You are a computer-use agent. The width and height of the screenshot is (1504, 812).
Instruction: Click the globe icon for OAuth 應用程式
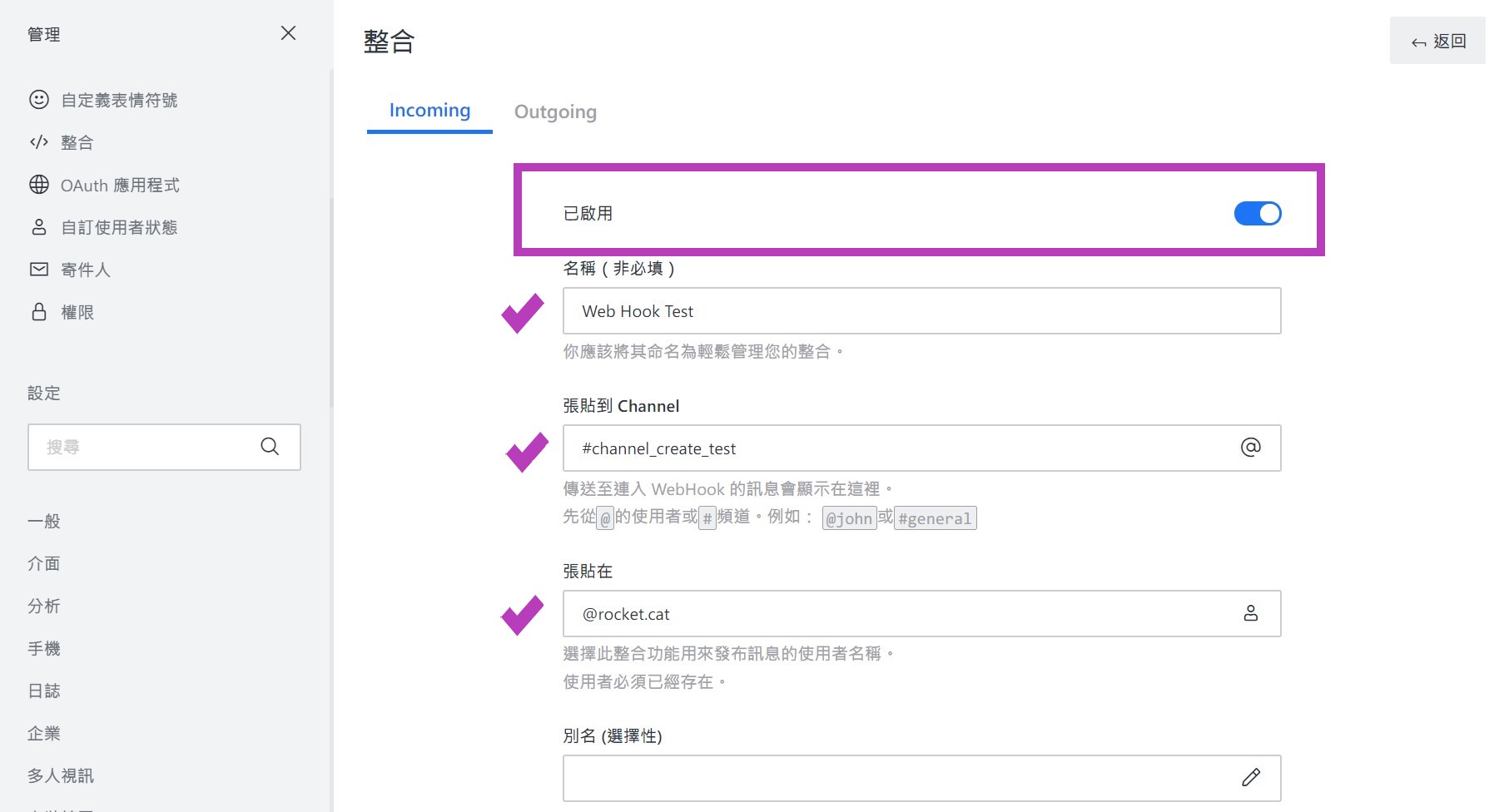tap(39, 185)
